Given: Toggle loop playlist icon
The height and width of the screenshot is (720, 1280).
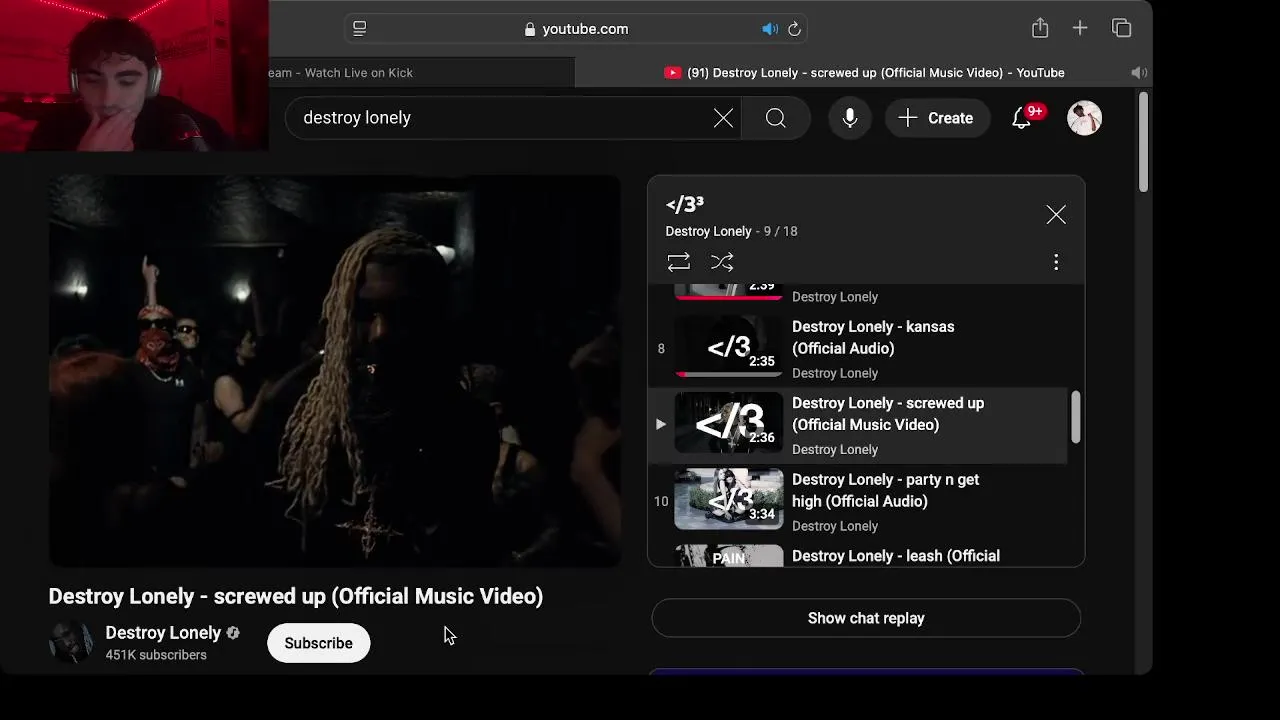Looking at the screenshot, I should (679, 262).
